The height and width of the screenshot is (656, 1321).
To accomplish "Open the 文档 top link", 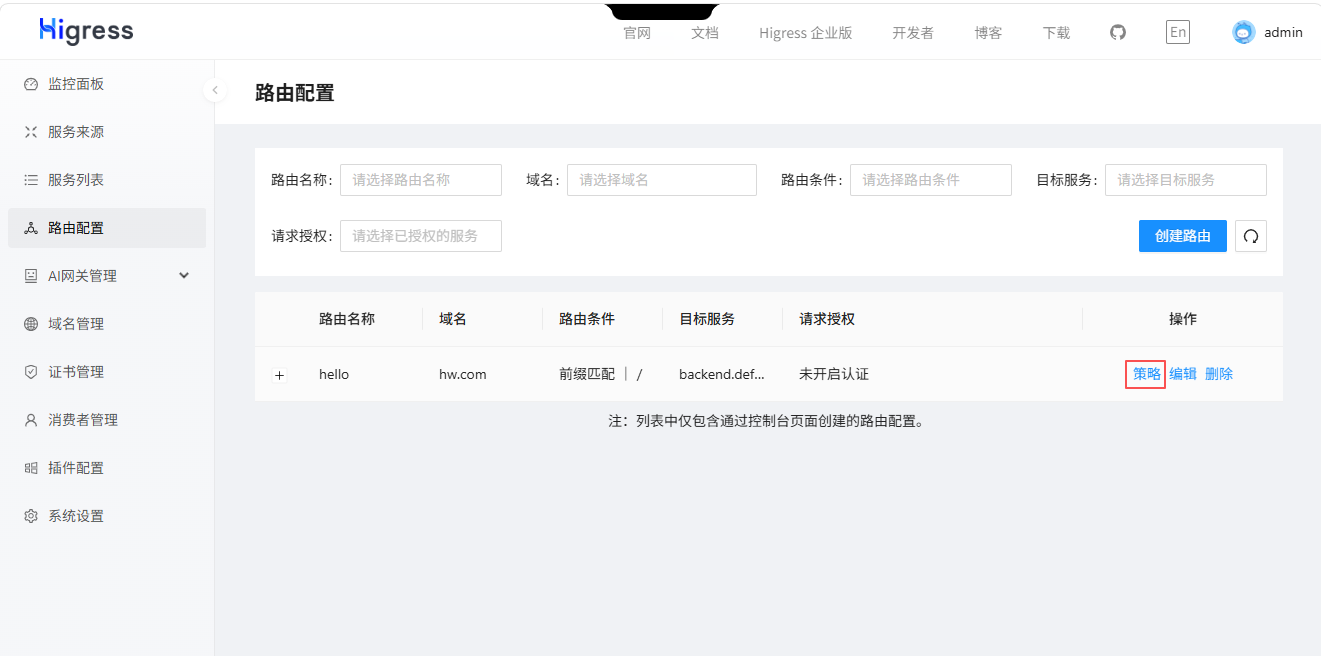I will (x=705, y=33).
